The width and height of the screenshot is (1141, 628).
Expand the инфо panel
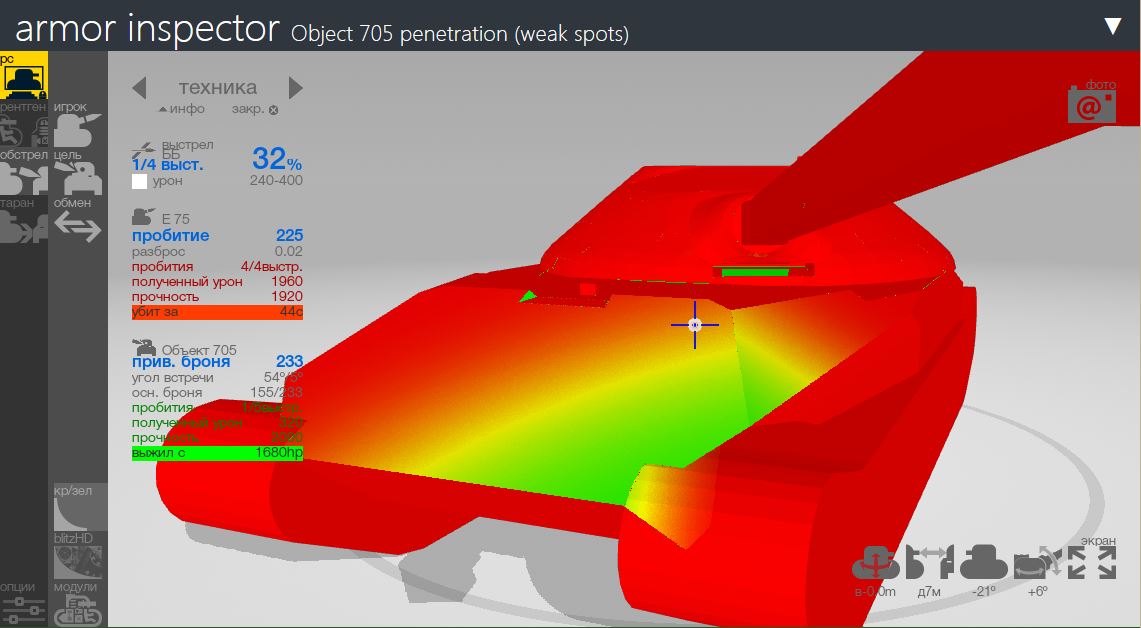click(182, 109)
